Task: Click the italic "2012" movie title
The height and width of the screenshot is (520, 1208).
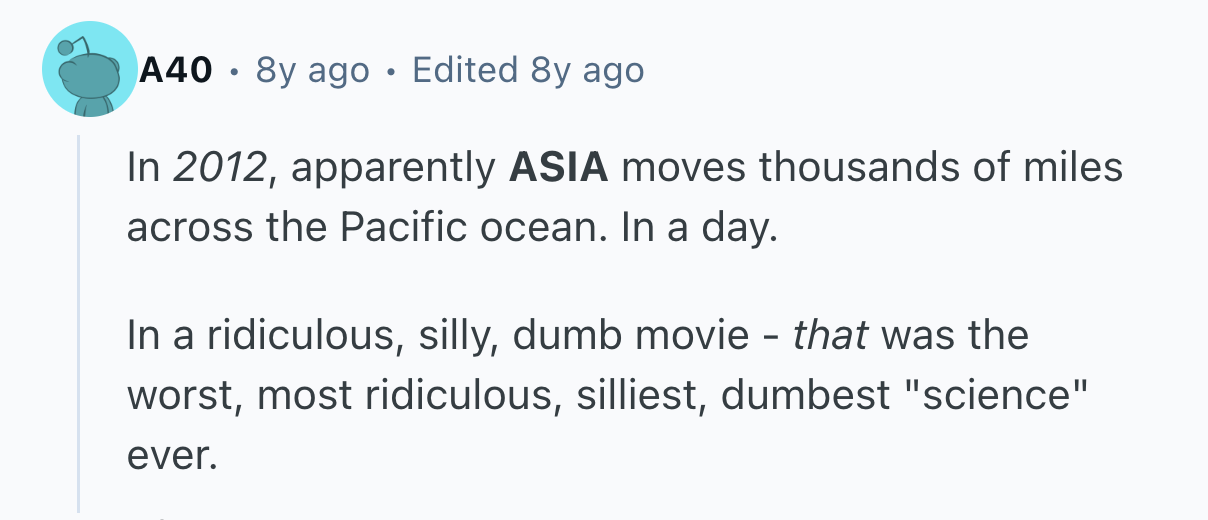Action: click(x=217, y=167)
